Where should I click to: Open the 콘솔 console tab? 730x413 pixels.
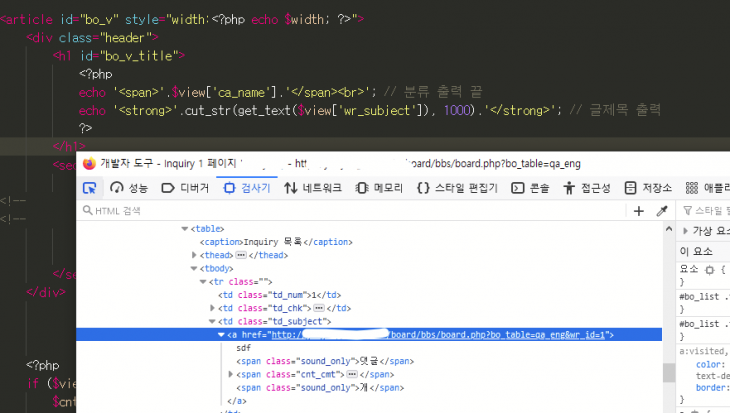coord(530,188)
